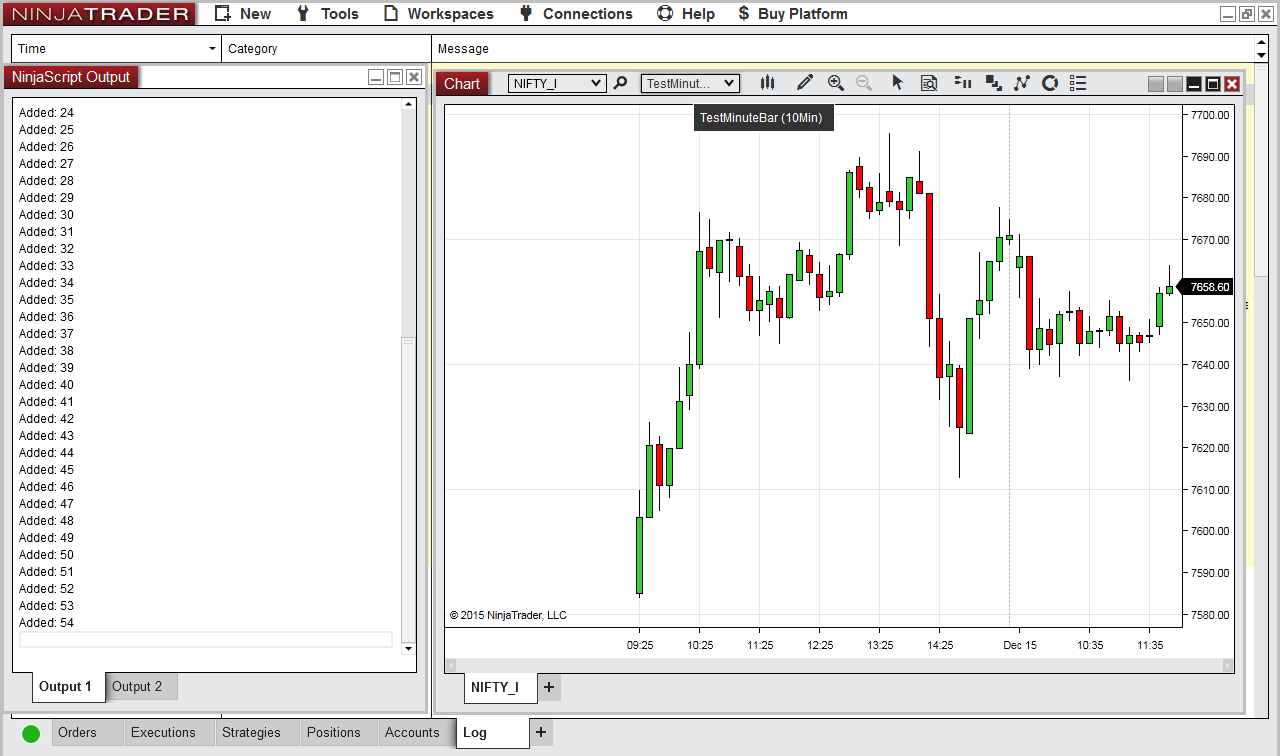Open the TestMinut... interval dropdown
Screen dimensions: 1280x756
pos(690,83)
